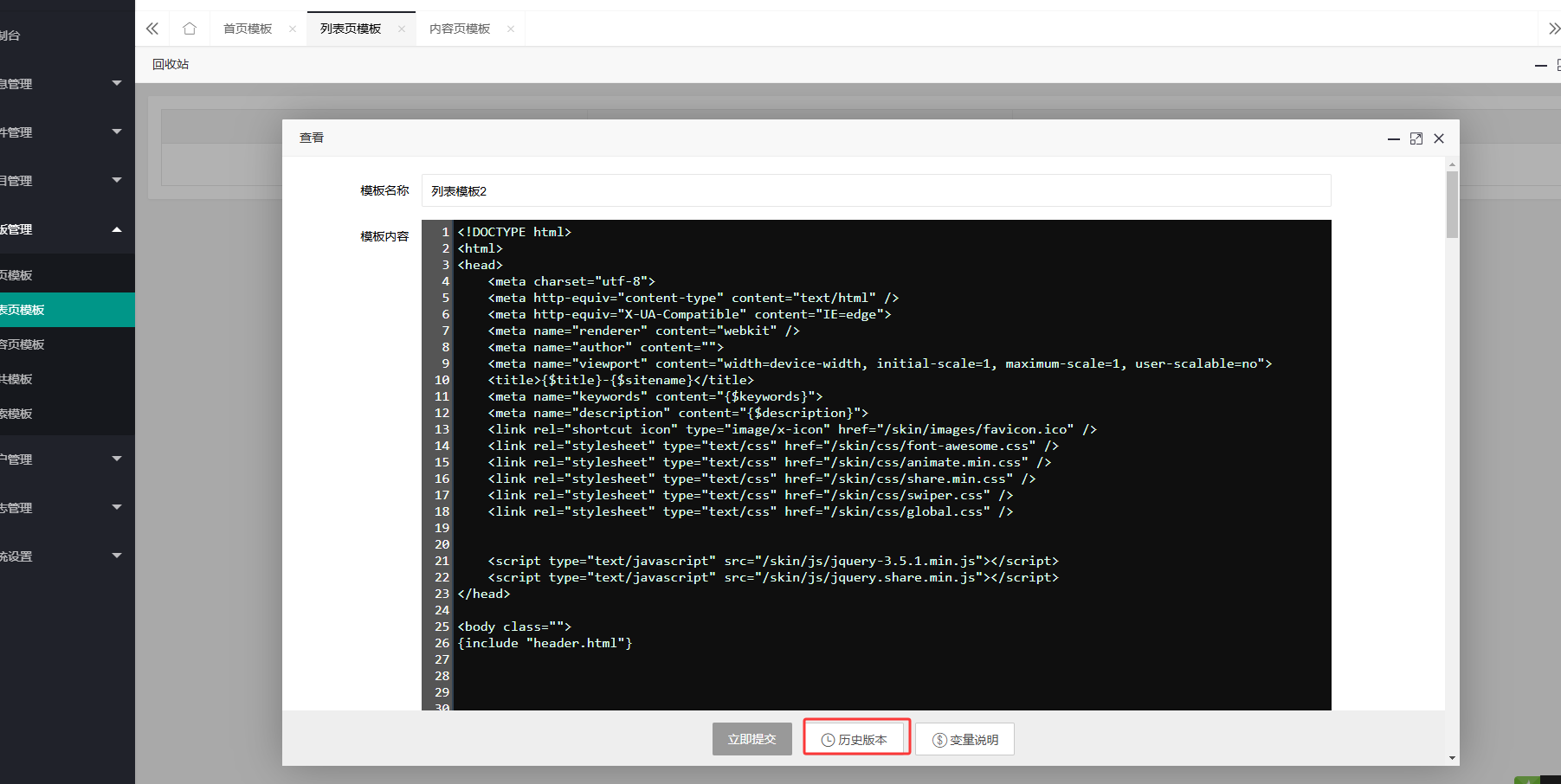Image resolution: width=1561 pixels, height=784 pixels.
Task: Go to the home tab icon
Action: 190,29
